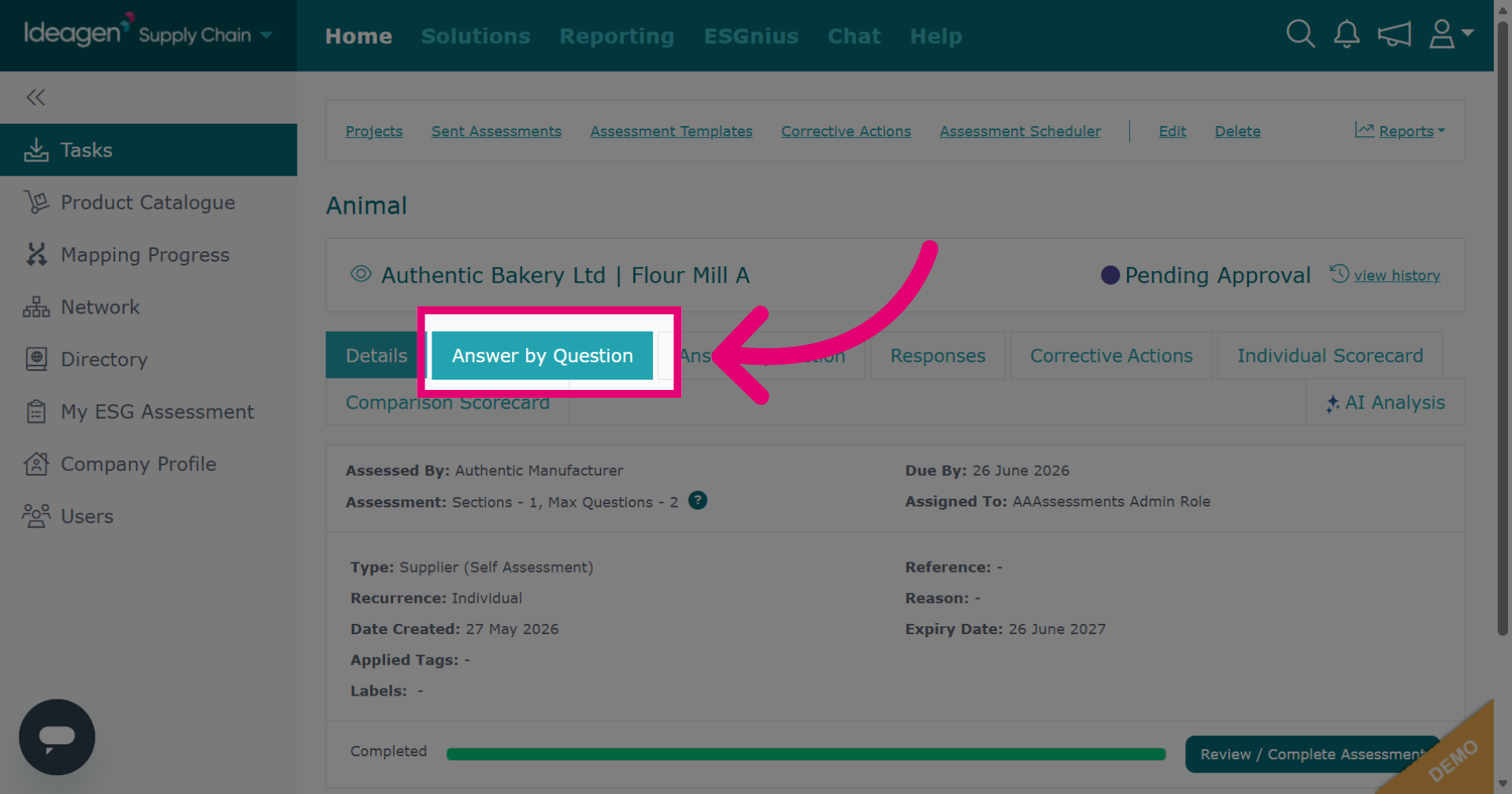The image size is (1512, 794).
Task: Click the Pending Approval status dot
Action: (1110, 275)
